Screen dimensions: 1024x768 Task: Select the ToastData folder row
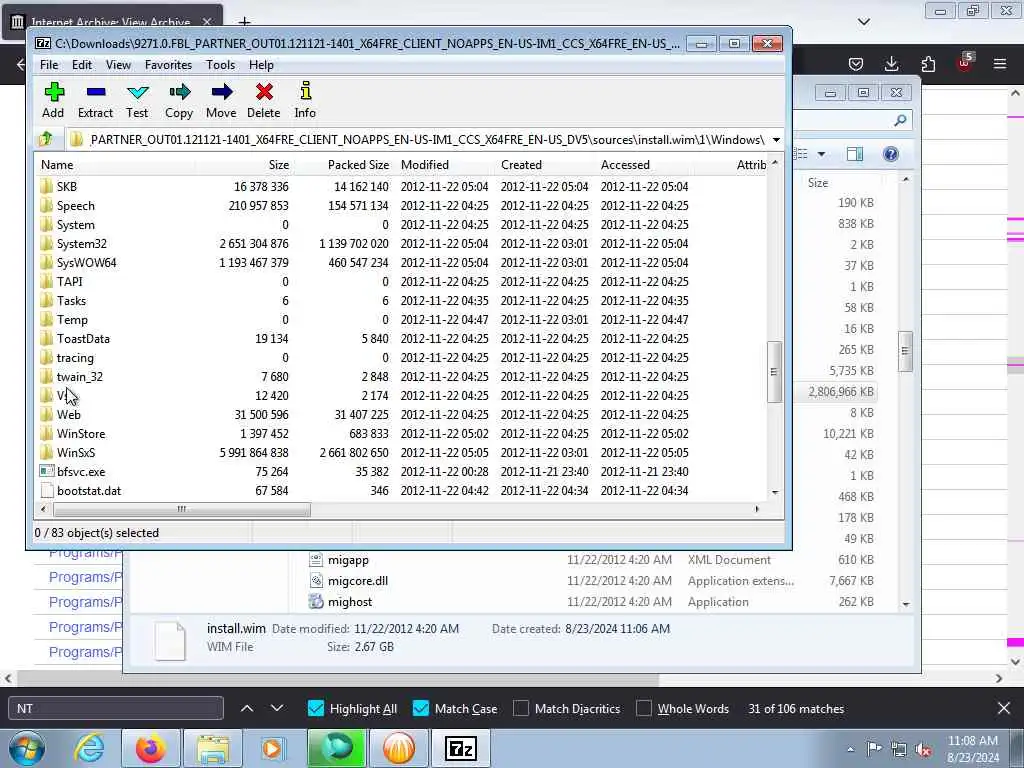(402, 338)
